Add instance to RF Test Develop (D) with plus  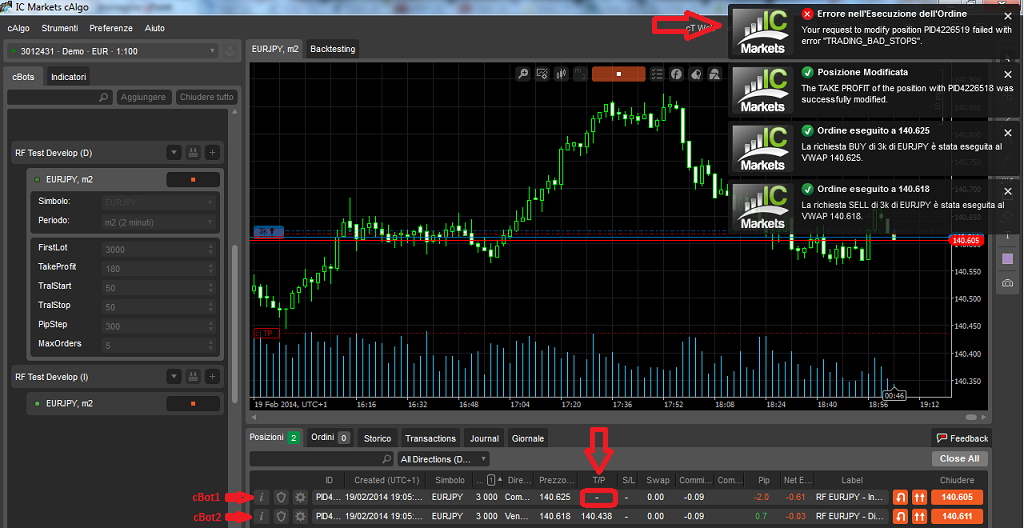[212, 153]
